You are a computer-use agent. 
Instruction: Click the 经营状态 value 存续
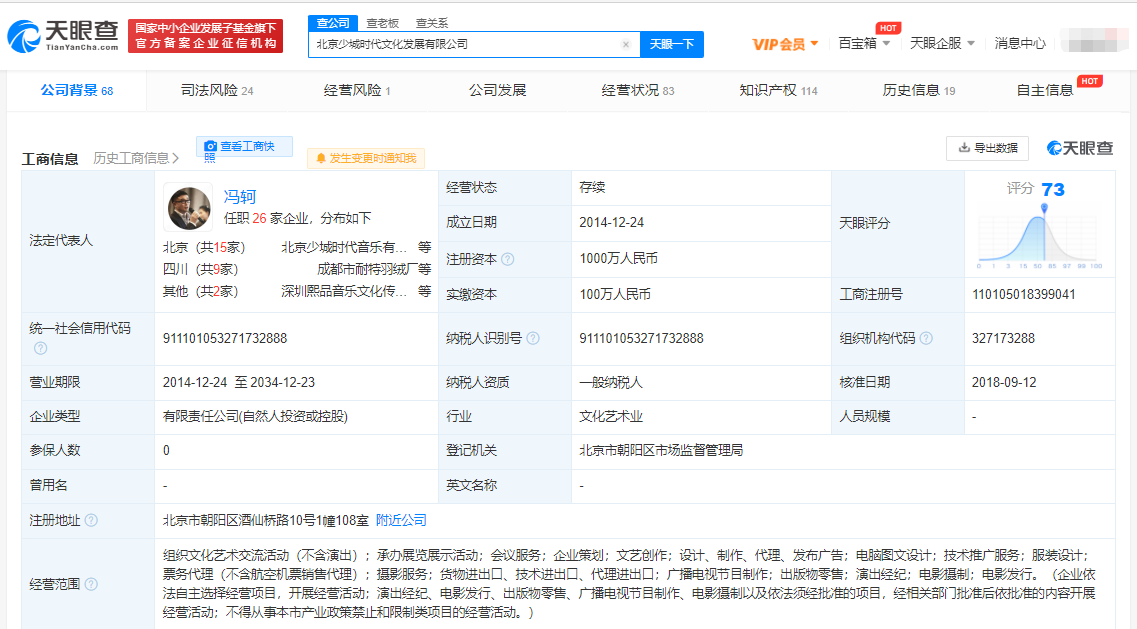tap(592, 187)
